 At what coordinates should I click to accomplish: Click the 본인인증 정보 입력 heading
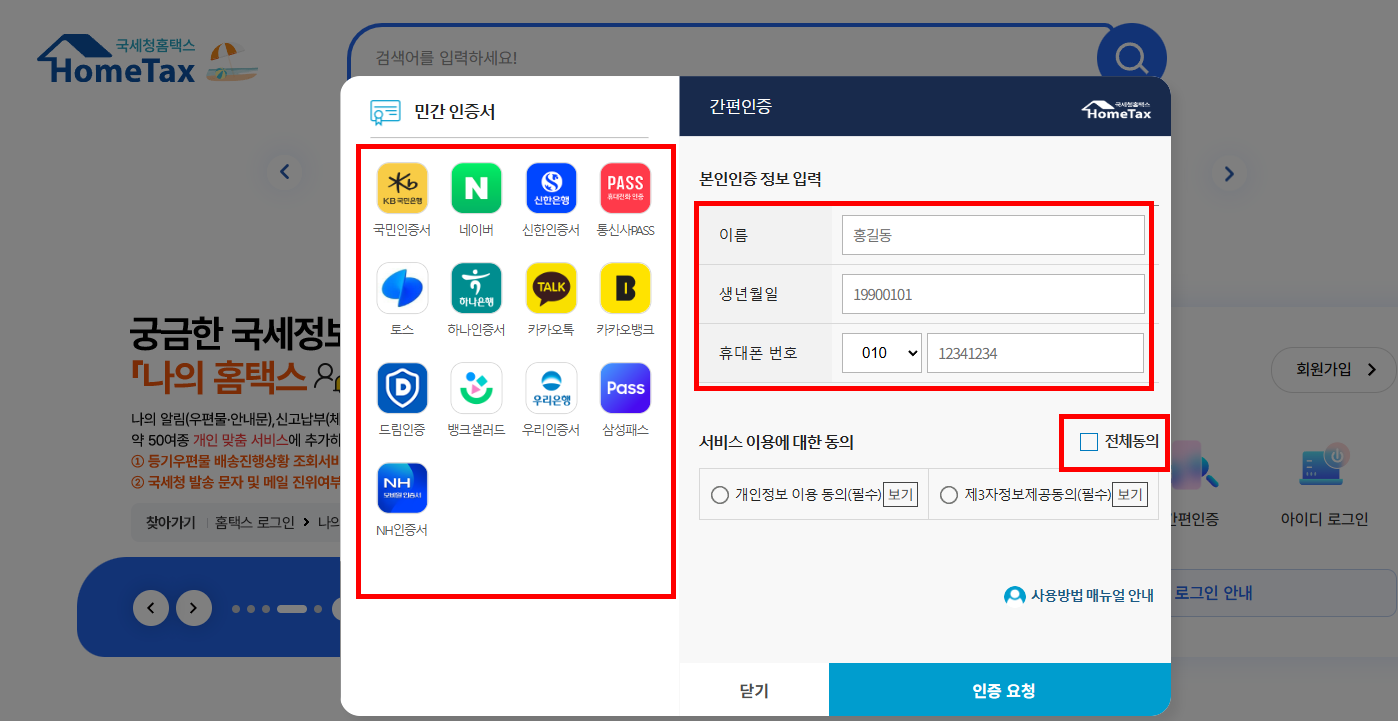click(760, 180)
